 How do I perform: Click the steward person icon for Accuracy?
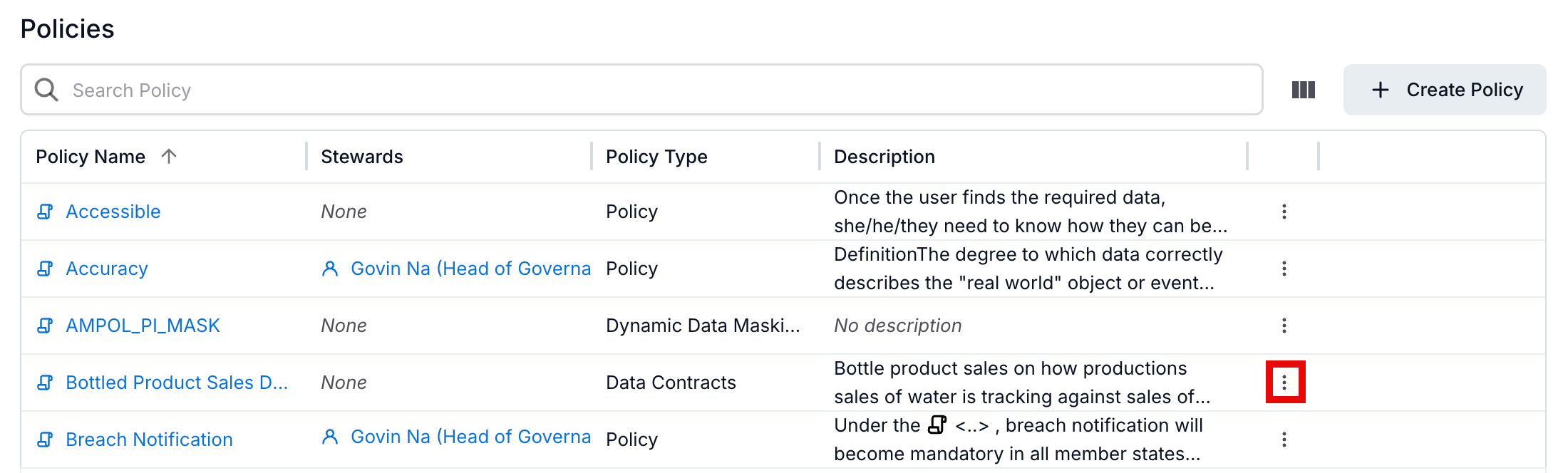pos(329,269)
